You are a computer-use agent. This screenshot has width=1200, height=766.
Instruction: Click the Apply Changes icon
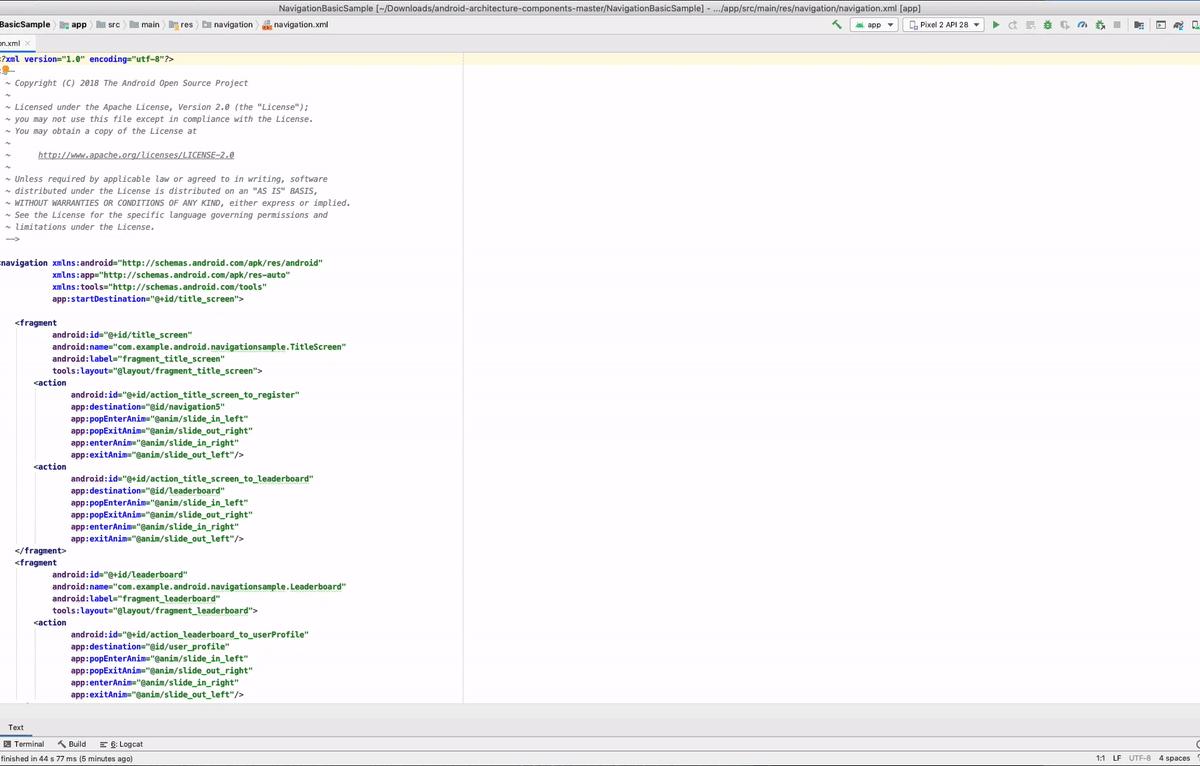coord(1013,24)
